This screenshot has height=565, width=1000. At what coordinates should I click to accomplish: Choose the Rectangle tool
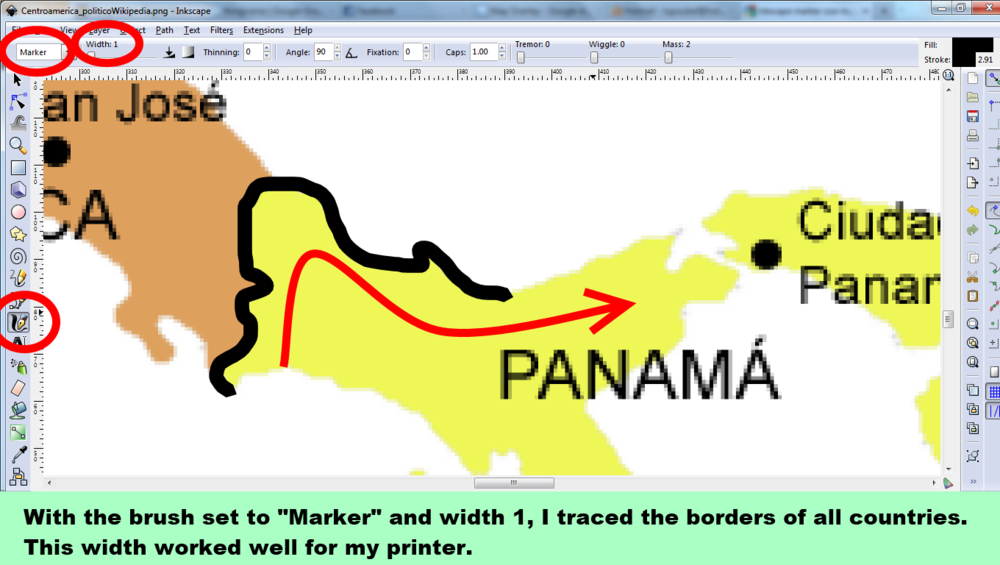tap(18, 167)
